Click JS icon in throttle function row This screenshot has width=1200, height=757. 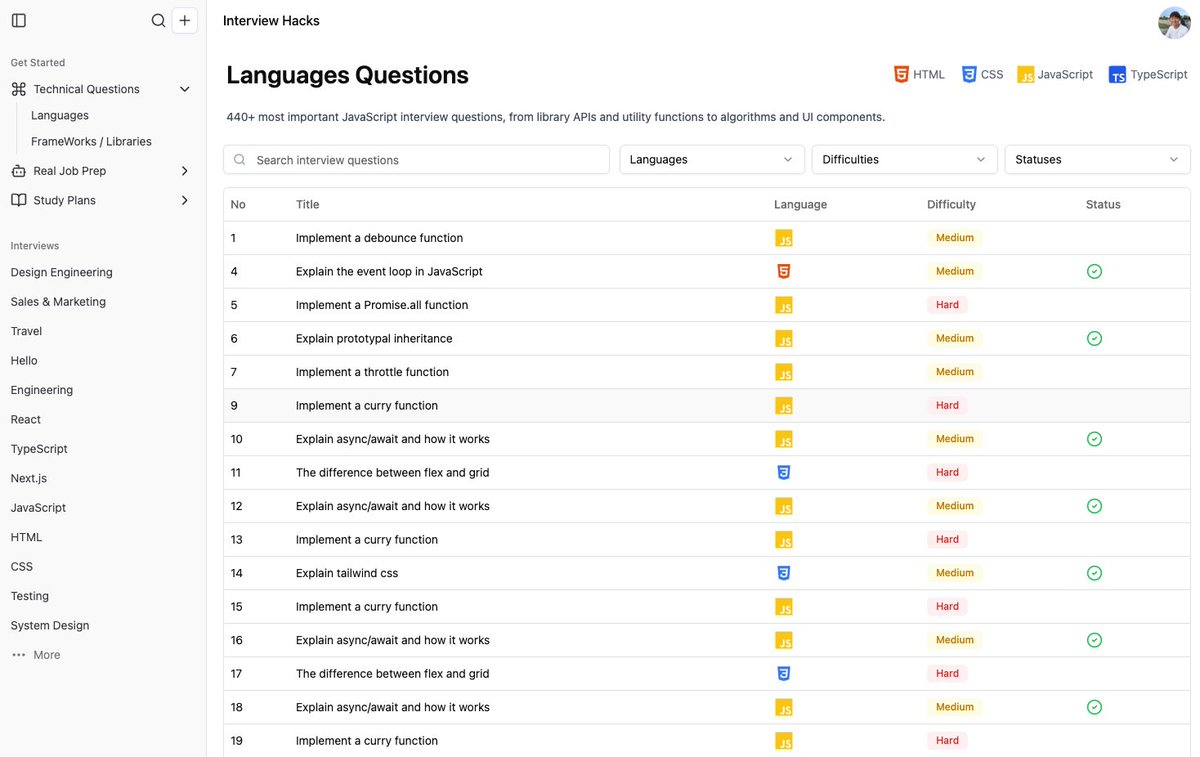(784, 372)
